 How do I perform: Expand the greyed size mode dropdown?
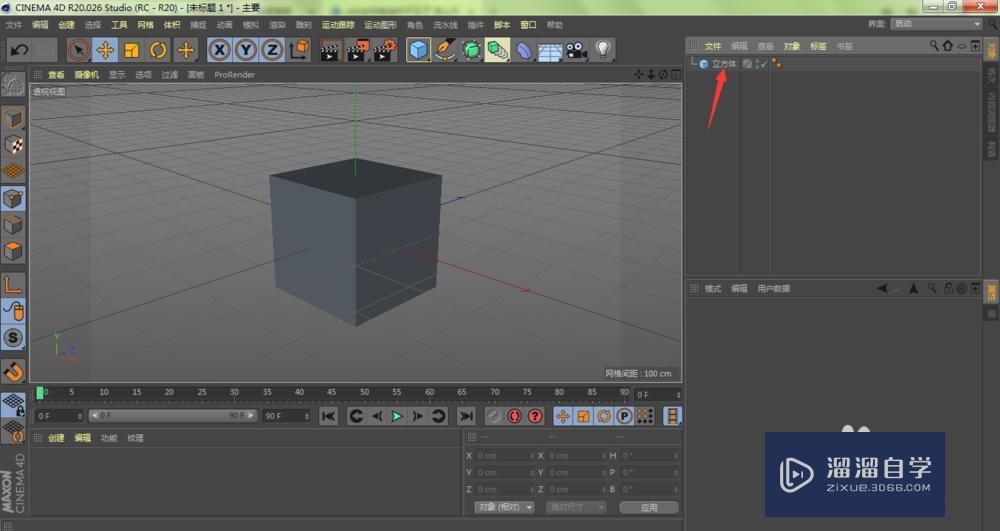point(576,507)
